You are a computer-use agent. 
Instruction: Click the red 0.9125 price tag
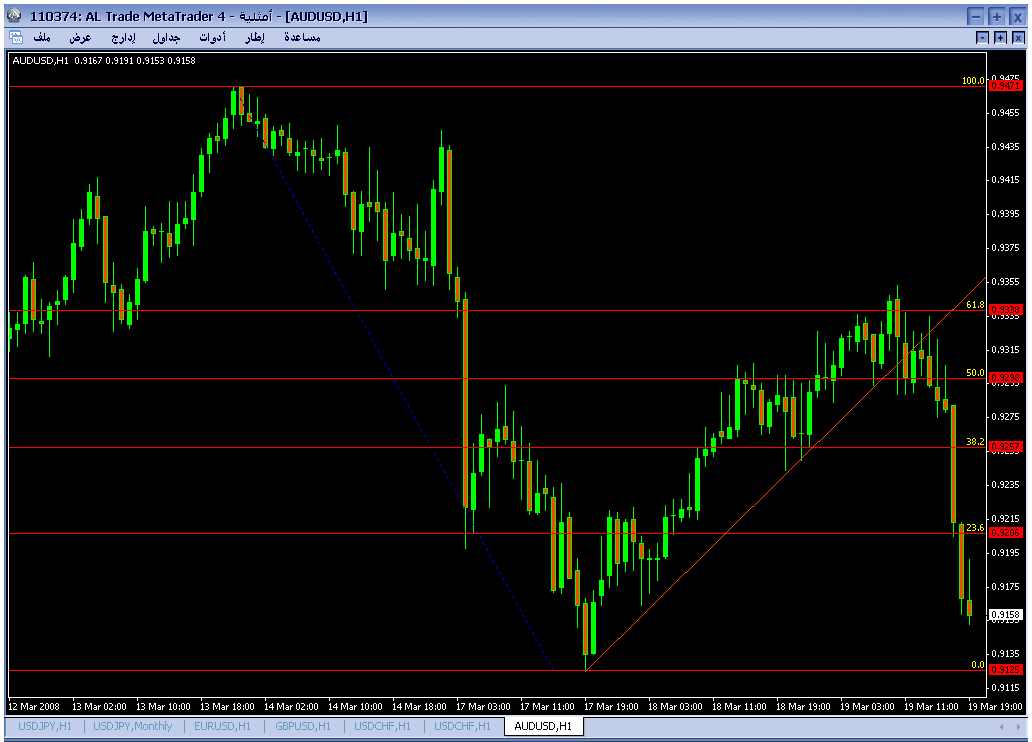(1006, 670)
